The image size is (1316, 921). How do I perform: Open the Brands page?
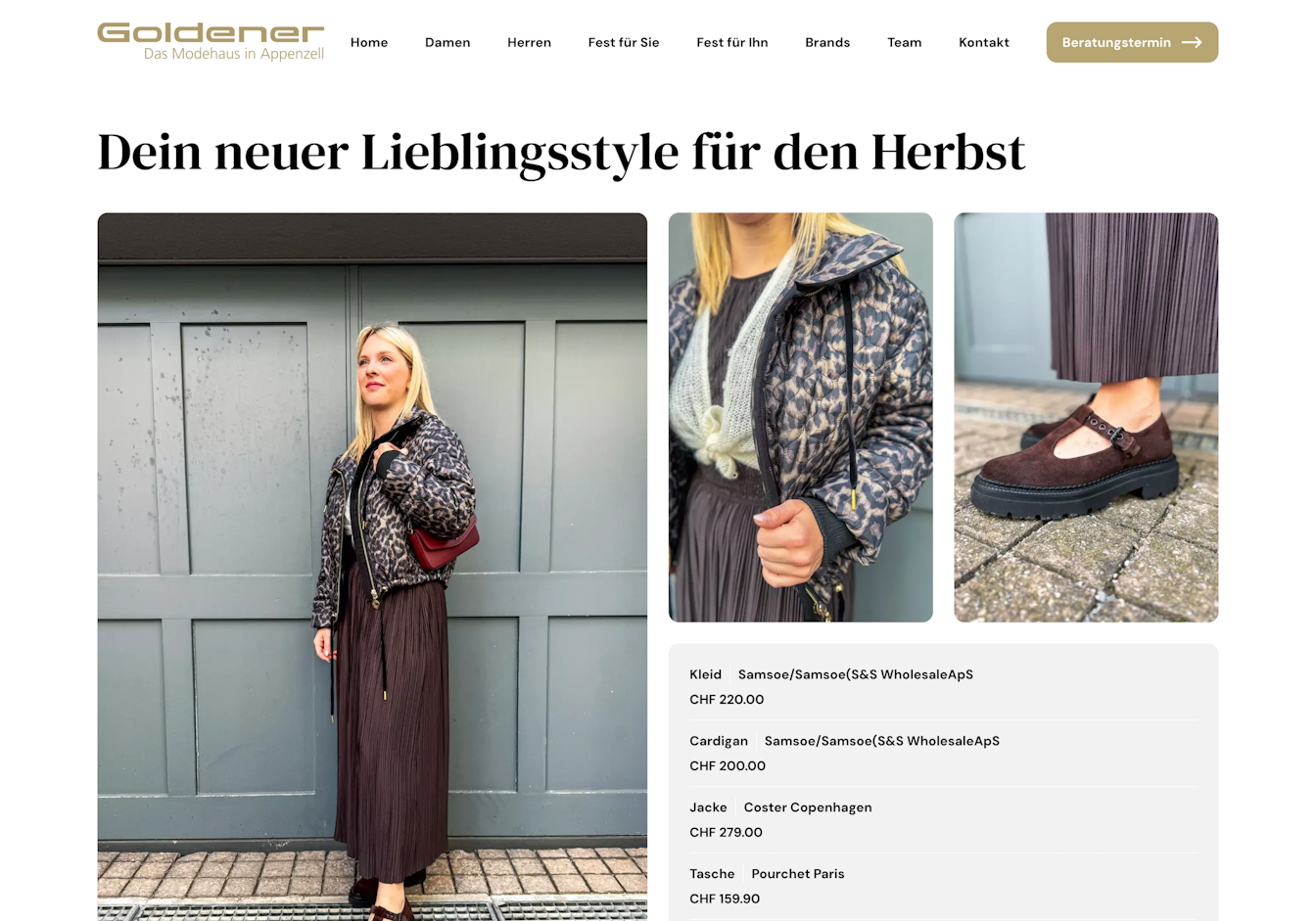click(x=827, y=42)
